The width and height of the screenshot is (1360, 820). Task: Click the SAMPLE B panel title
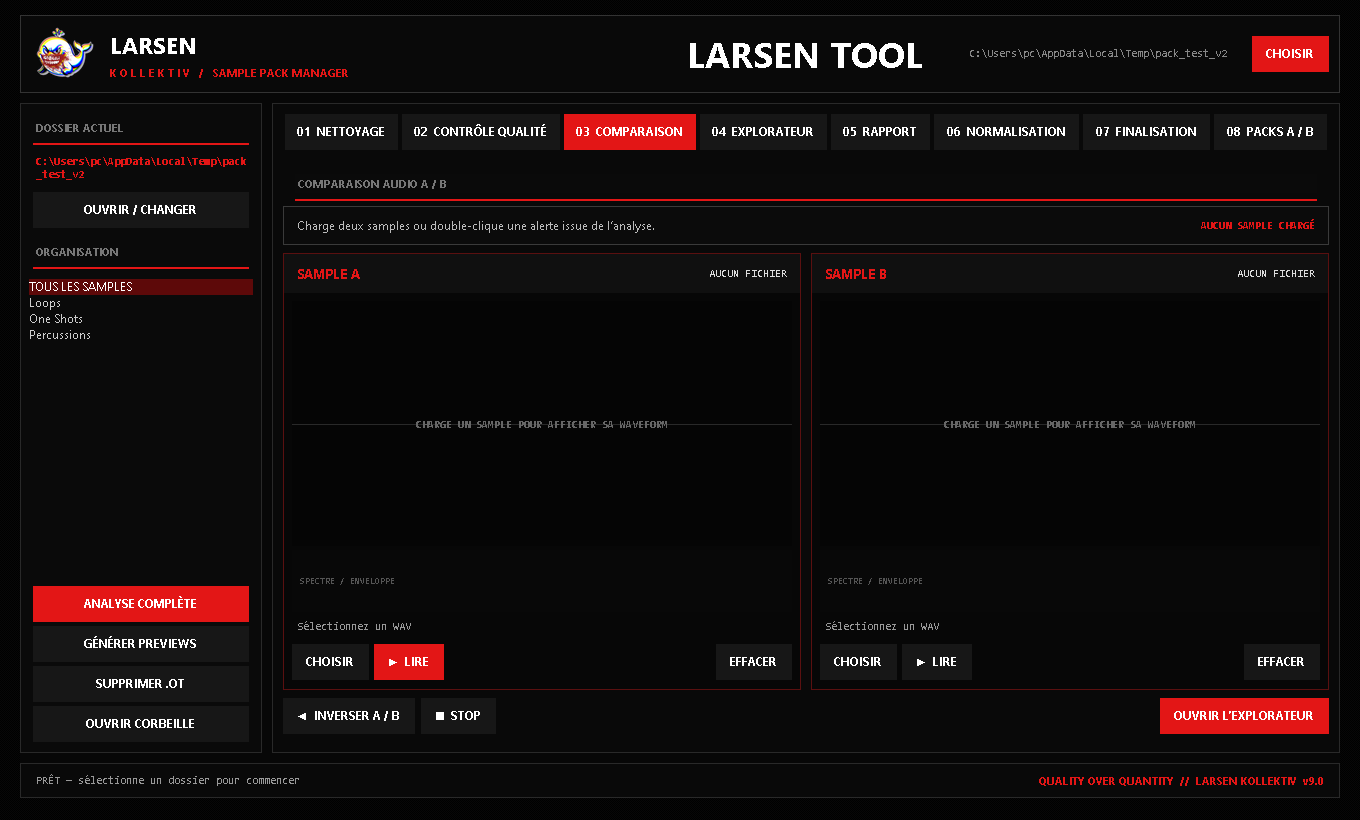pyautogui.click(x=856, y=274)
